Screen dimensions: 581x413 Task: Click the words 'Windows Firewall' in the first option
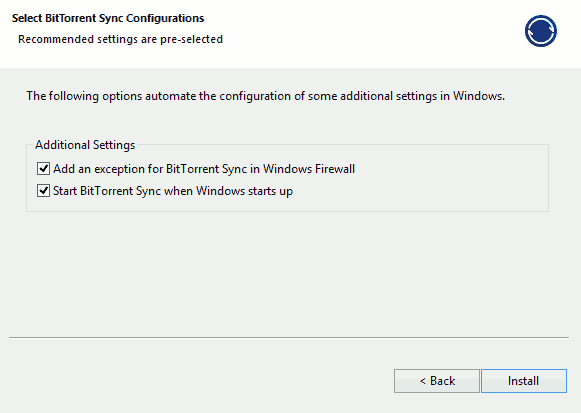tap(309, 169)
